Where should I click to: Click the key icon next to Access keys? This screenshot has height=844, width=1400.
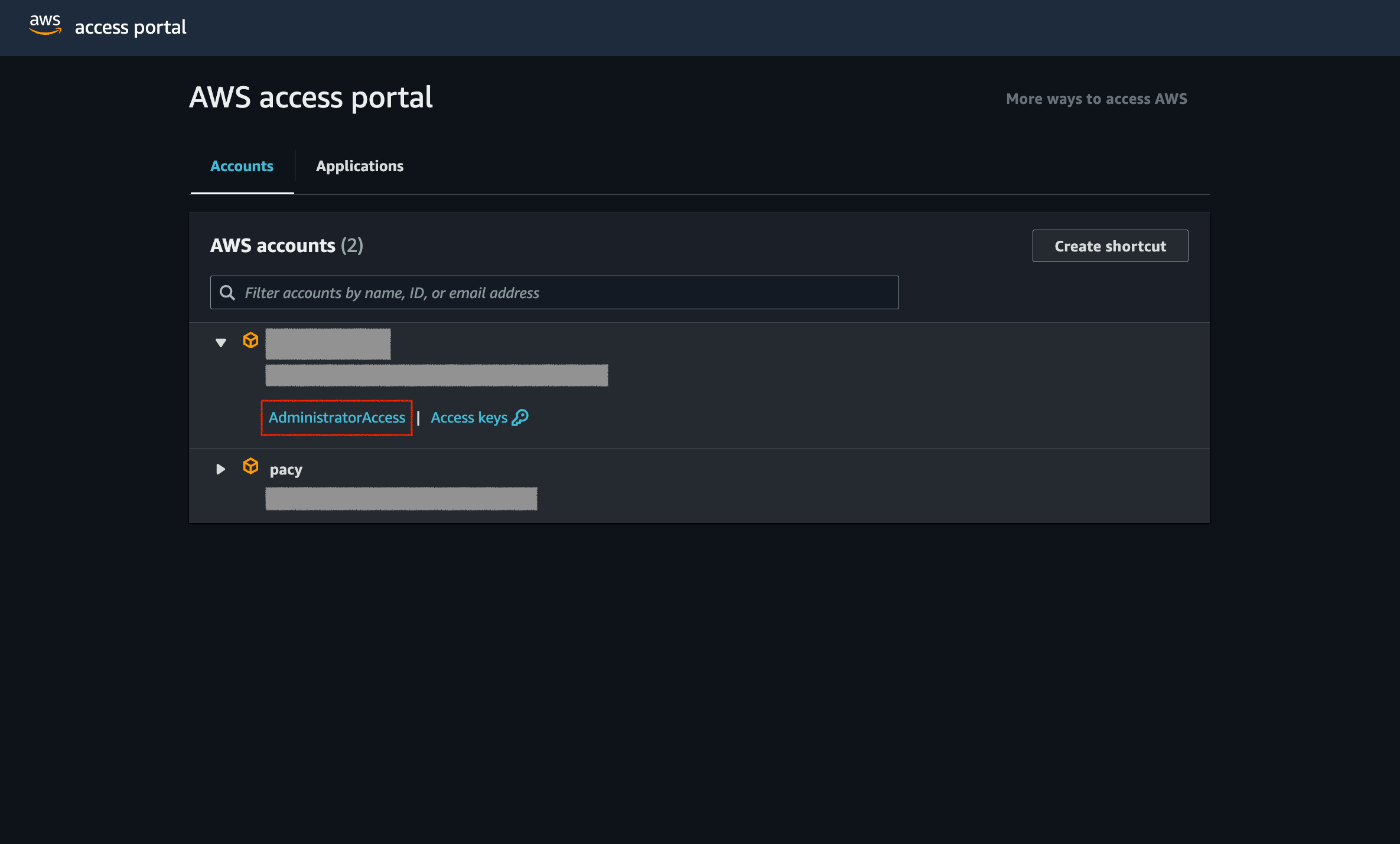[520, 418]
